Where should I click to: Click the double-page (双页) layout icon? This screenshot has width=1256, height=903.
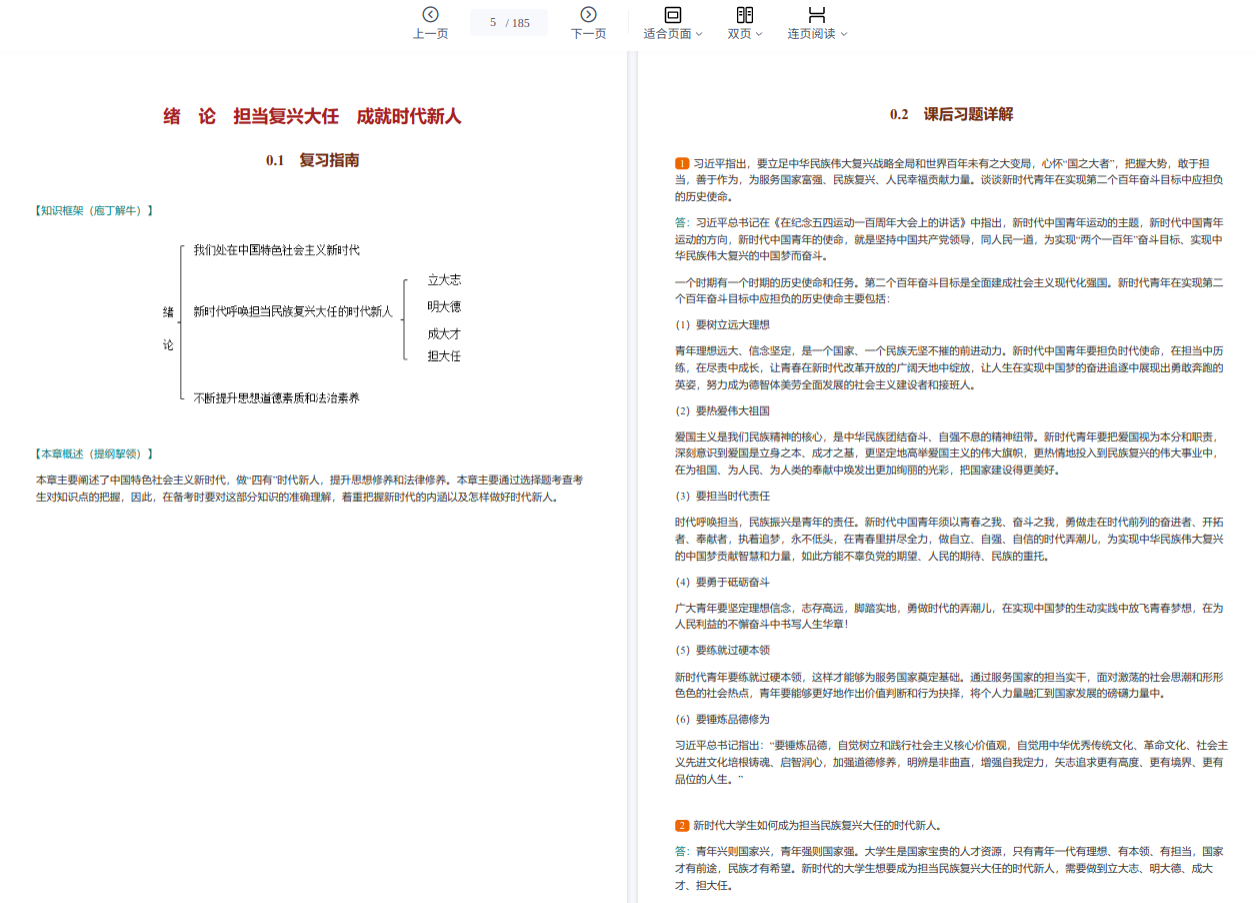[x=744, y=14]
